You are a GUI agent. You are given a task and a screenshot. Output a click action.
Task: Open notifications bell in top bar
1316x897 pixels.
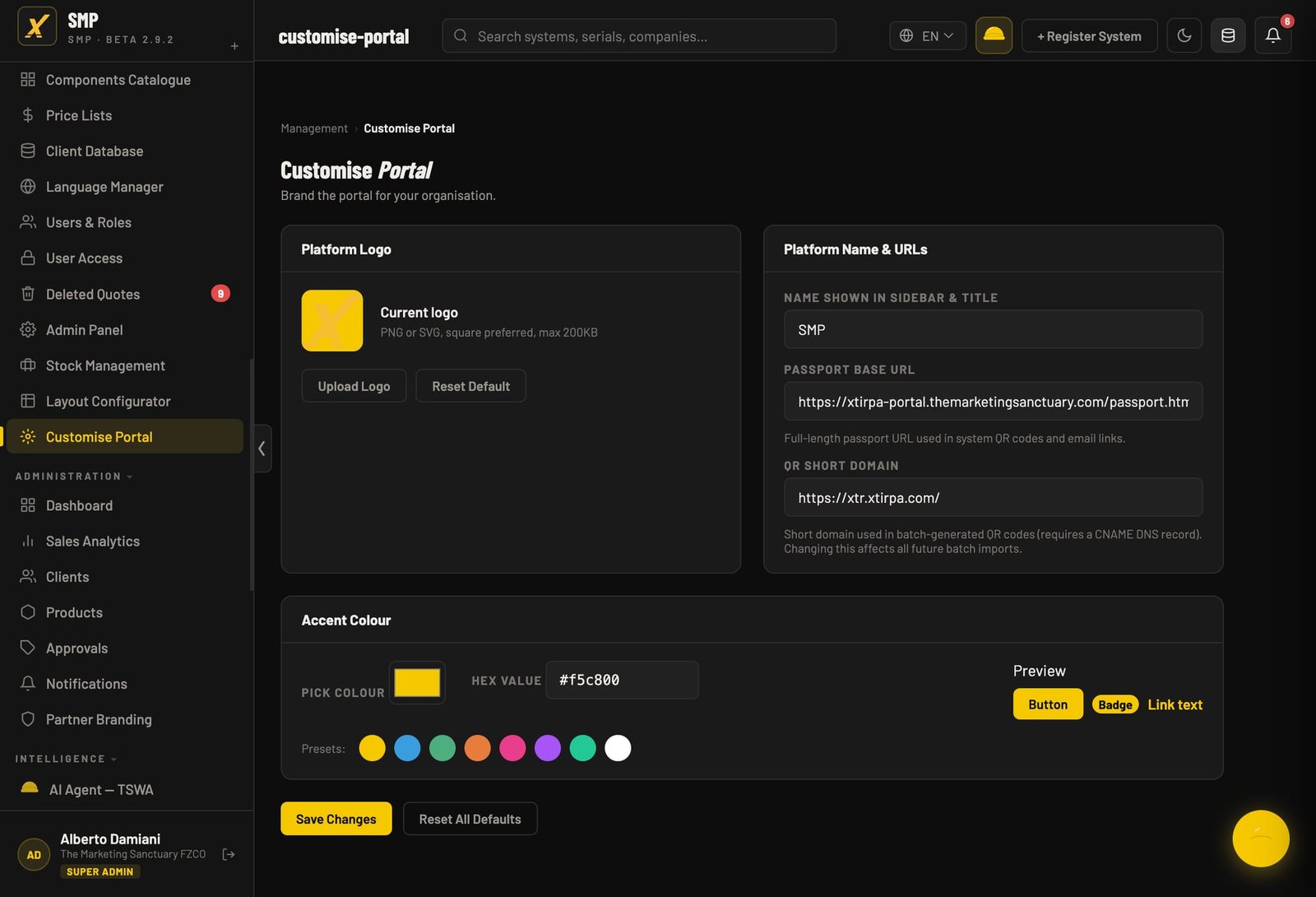1272,35
